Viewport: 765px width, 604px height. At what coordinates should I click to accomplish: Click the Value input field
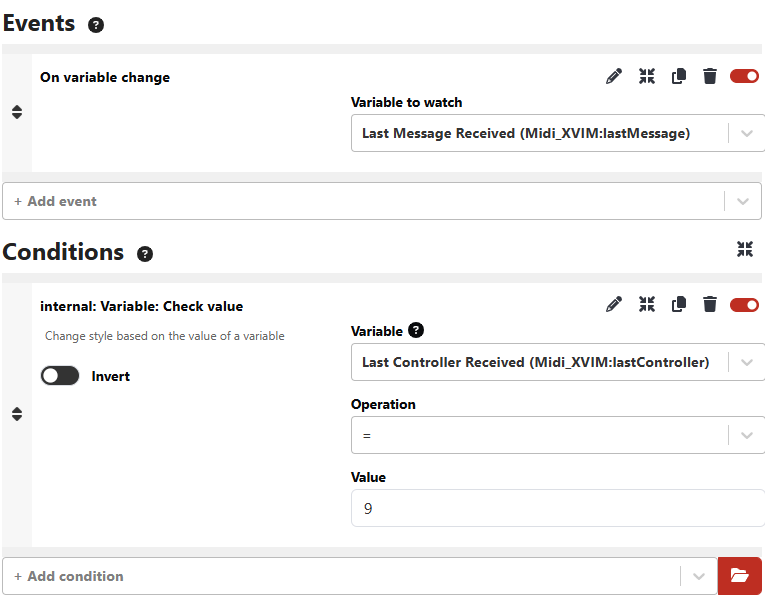point(558,508)
